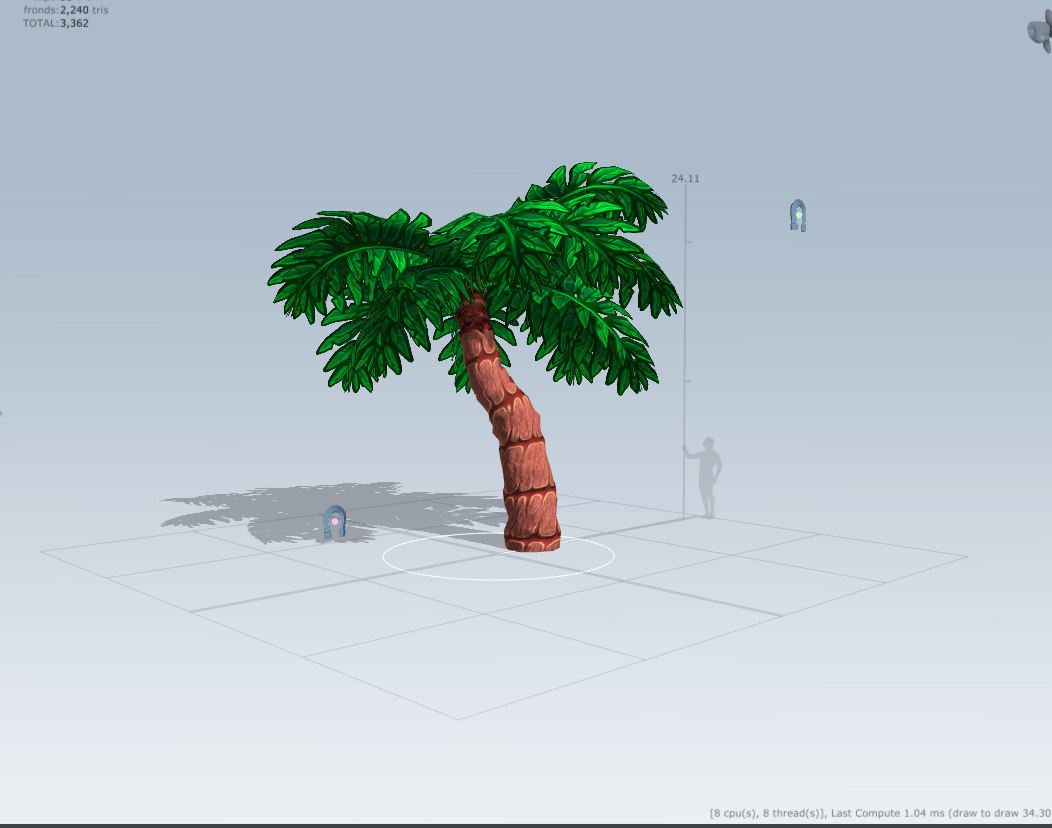Click the human scale reference figure

pyautogui.click(x=706, y=477)
